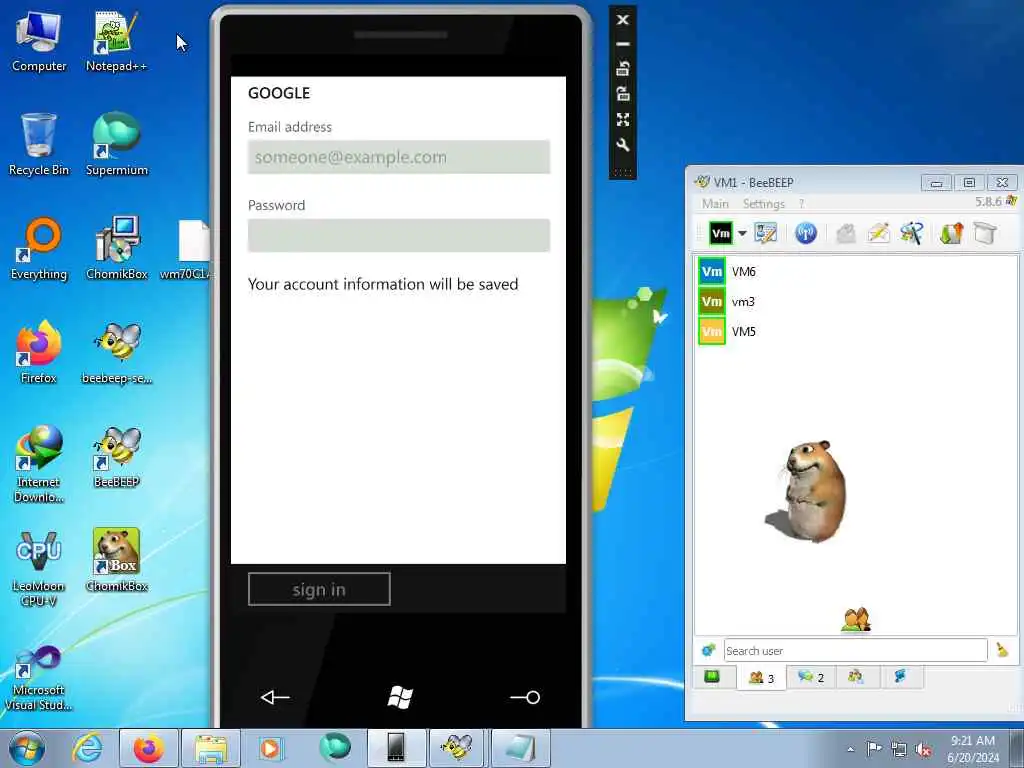This screenshot has height=768, width=1024.
Task: Open the Windows Start menu
Action: tap(27, 748)
